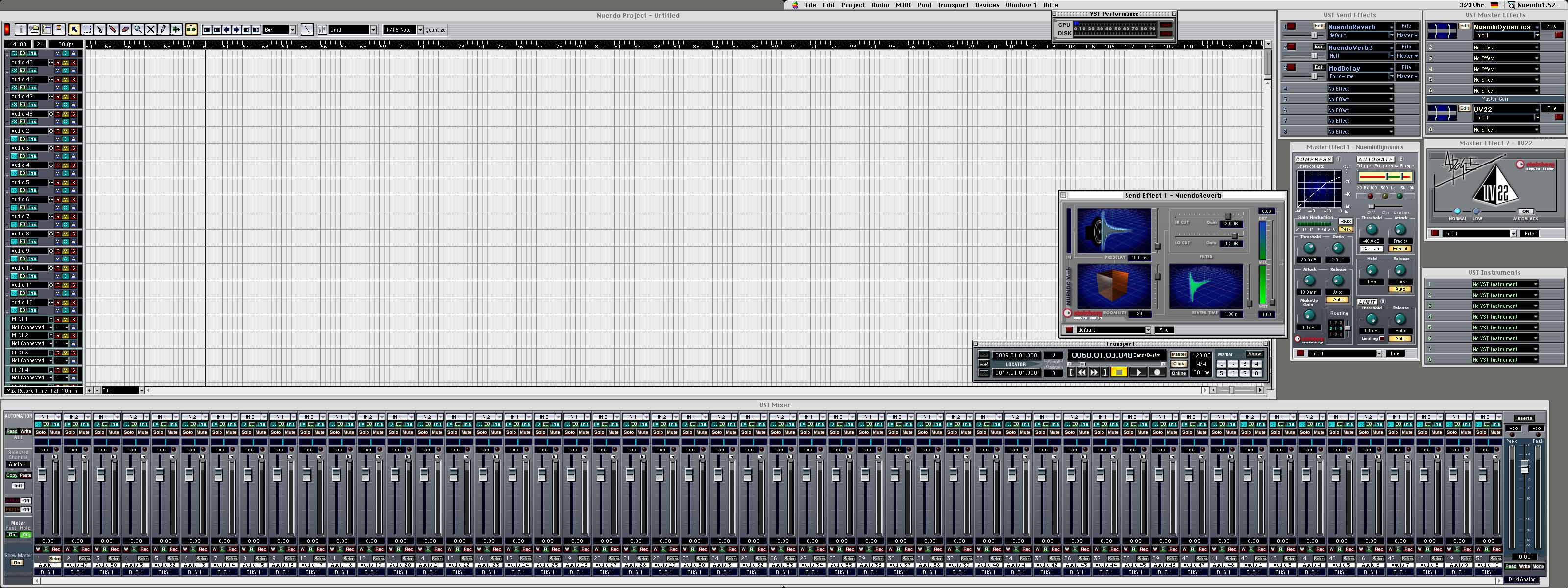This screenshot has width=1568, height=588.
Task: Click Edit on NuendoVerb3 send effect
Action: click(x=1319, y=46)
